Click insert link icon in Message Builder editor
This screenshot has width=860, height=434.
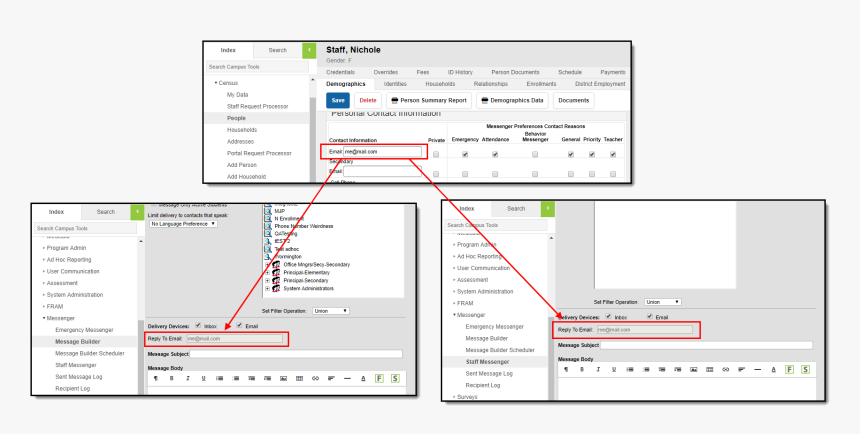[x=316, y=378]
